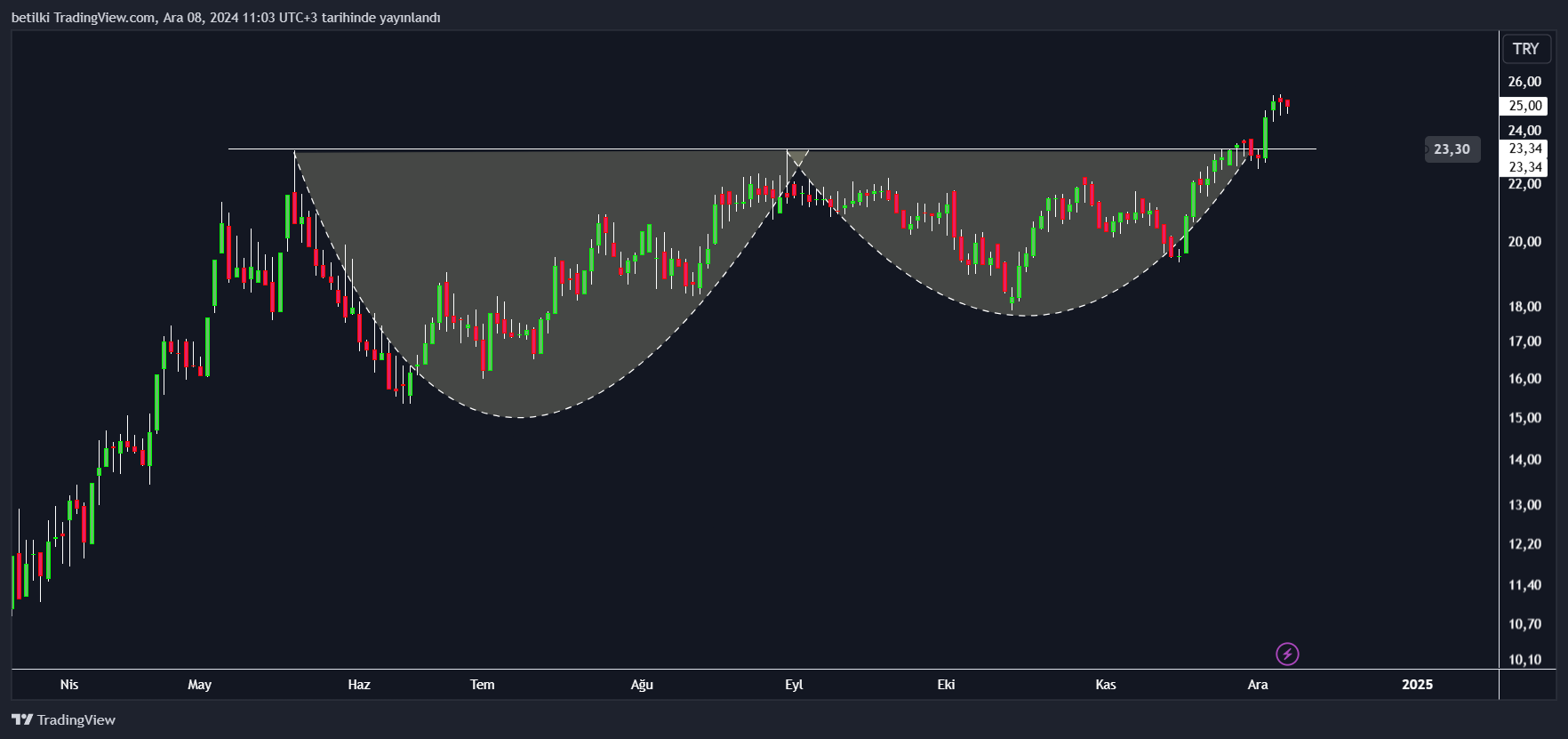Select the 23,30 horizontal line price label

click(1452, 149)
